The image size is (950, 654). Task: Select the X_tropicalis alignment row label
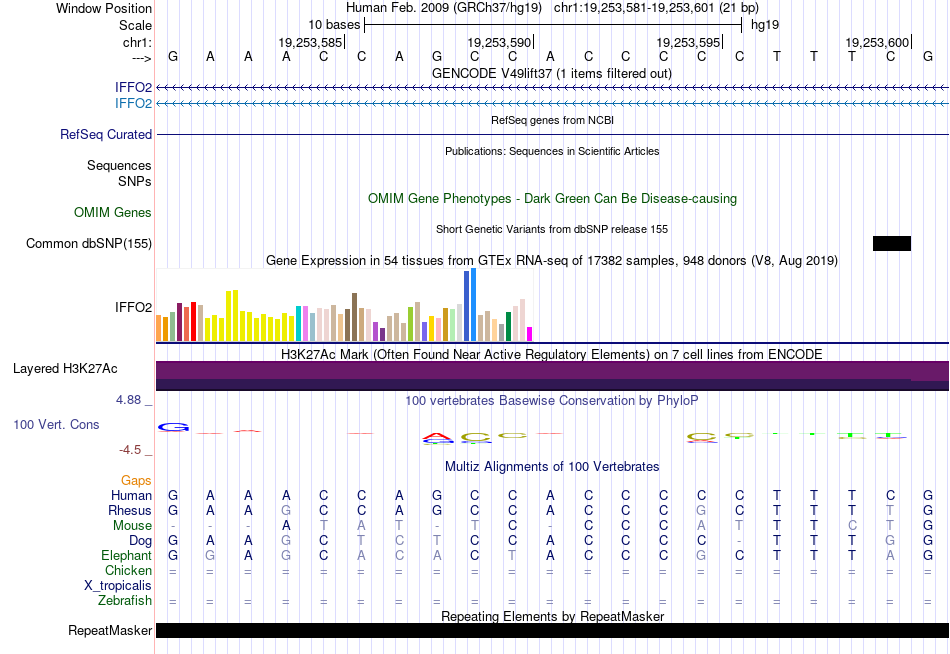coord(118,586)
